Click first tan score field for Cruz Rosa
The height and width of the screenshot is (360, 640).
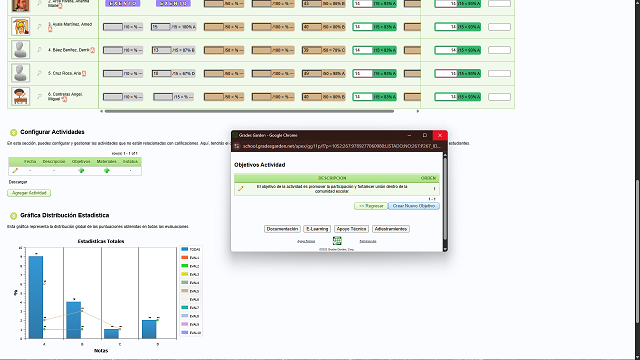point(213,73)
